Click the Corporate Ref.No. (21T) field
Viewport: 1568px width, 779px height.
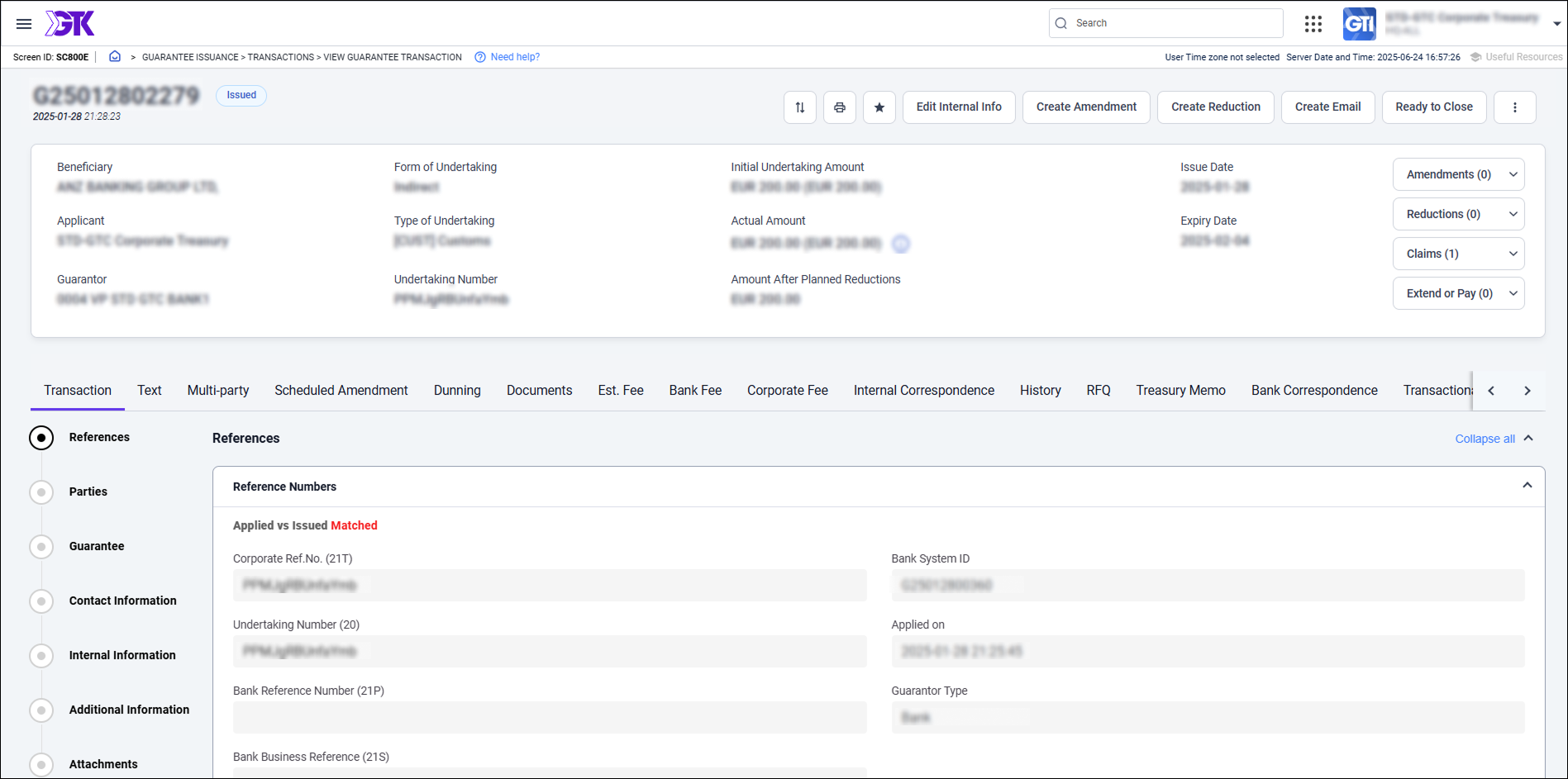click(550, 585)
